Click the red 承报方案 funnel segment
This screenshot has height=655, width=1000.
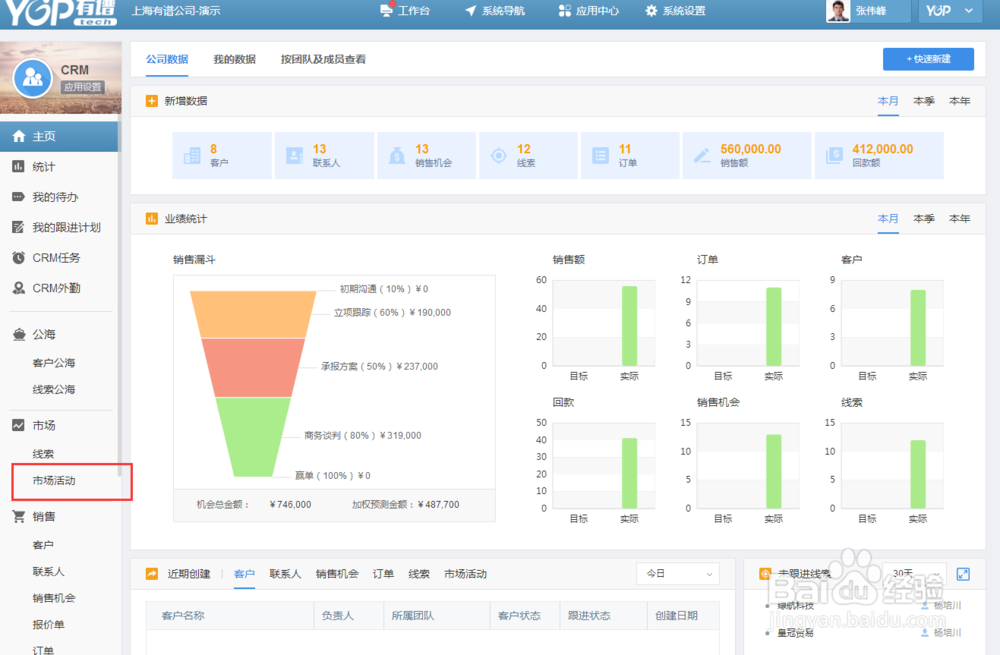(x=253, y=367)
